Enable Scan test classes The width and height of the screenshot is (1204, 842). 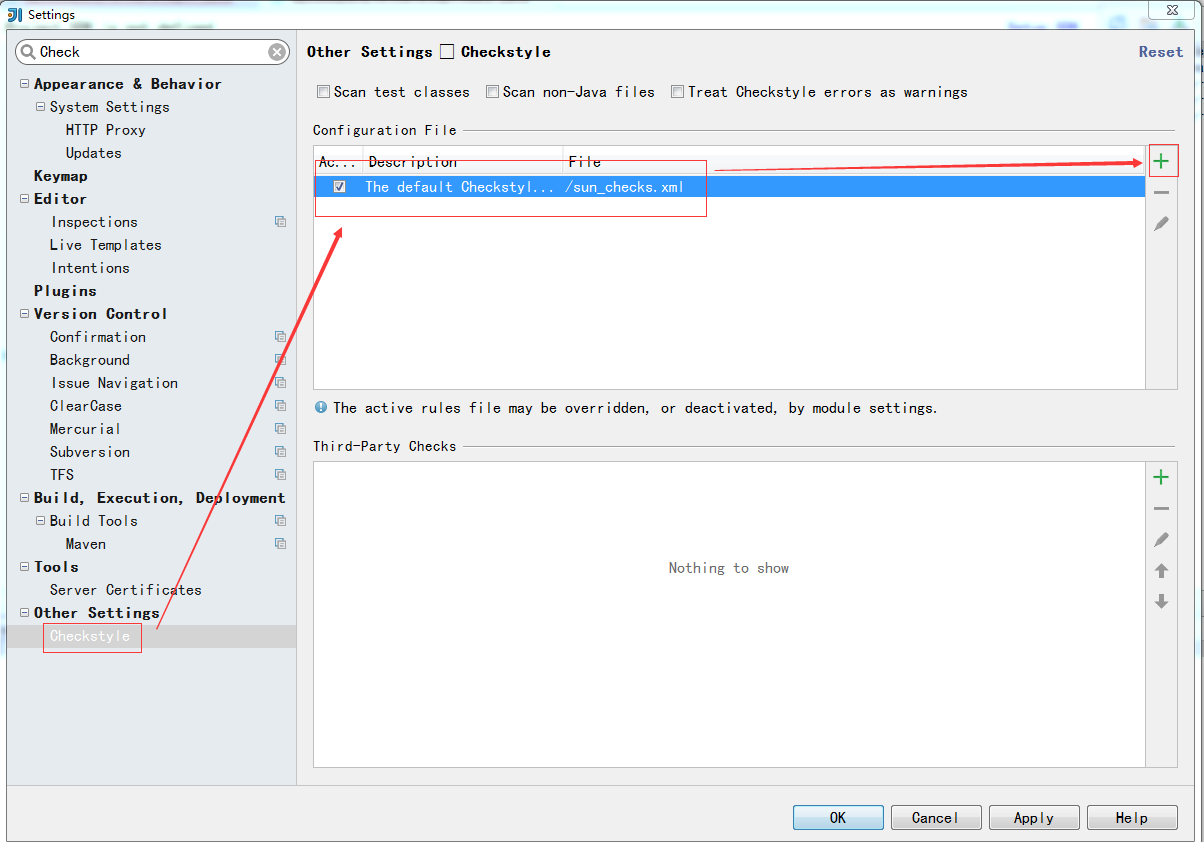323,92
